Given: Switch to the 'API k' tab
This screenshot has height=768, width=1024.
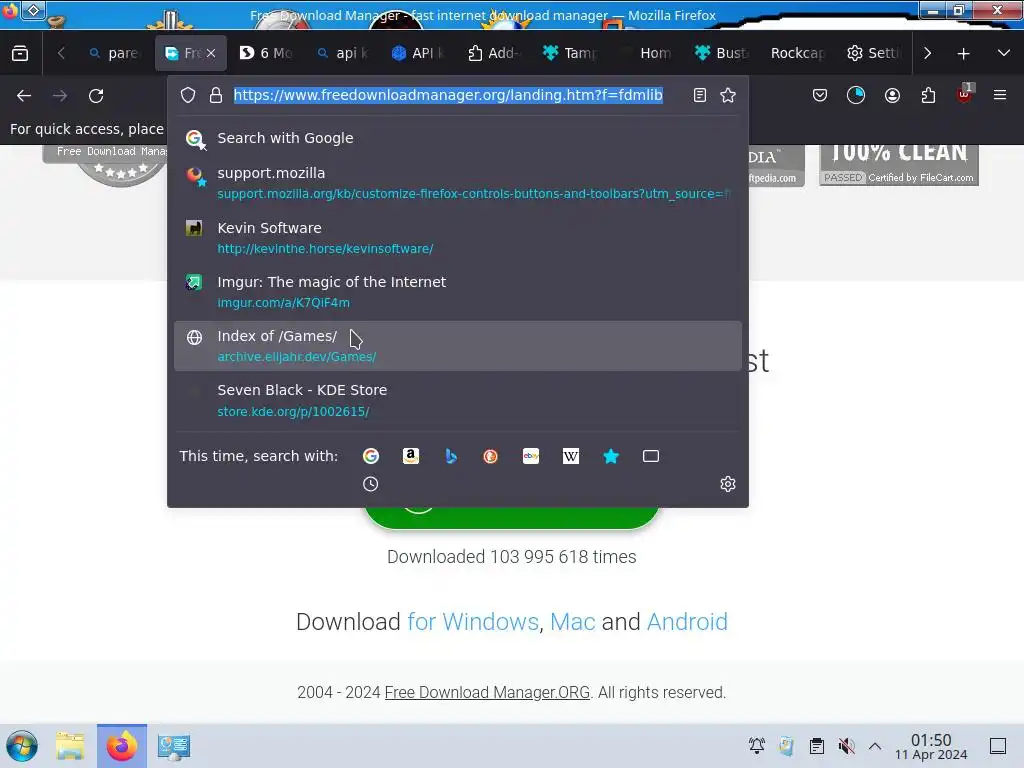Looking at the screenshot, I should [x=418, y=53].
